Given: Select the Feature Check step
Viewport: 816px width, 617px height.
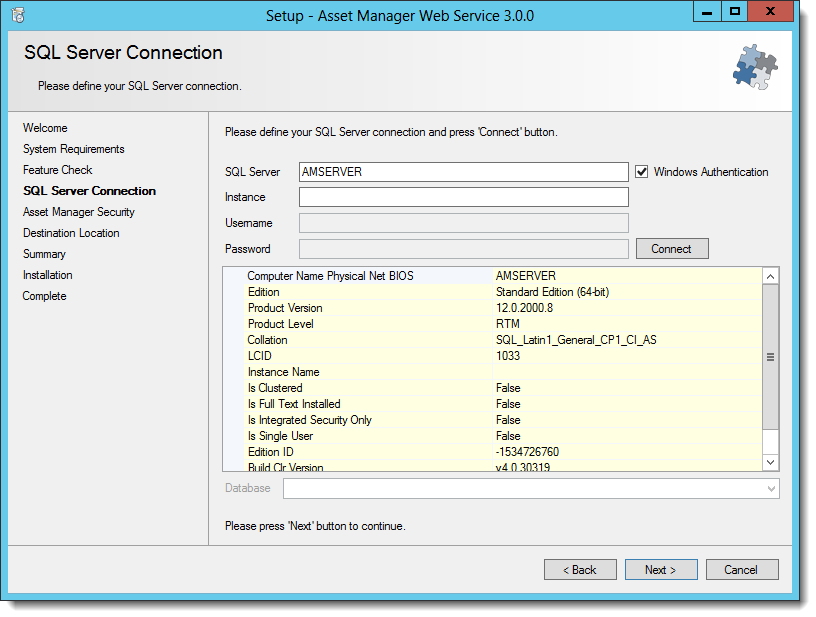Looking at the screenshot, I should tap(58, 170).
